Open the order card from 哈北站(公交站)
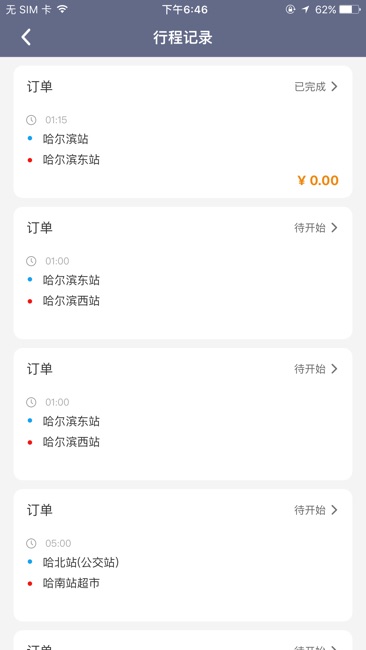The image size is (366, 650). coord(183,555)
